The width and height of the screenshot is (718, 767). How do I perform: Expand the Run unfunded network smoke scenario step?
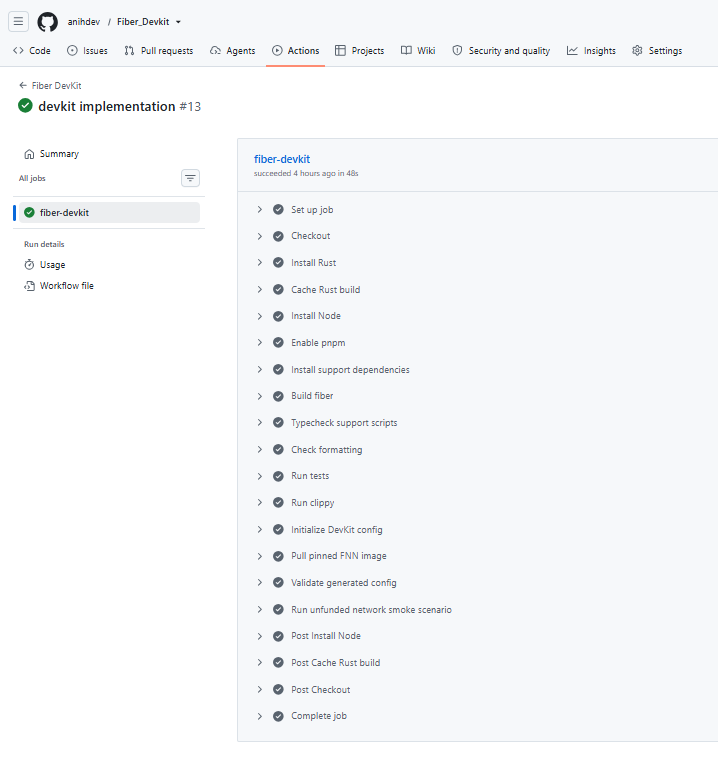(260, 609)
